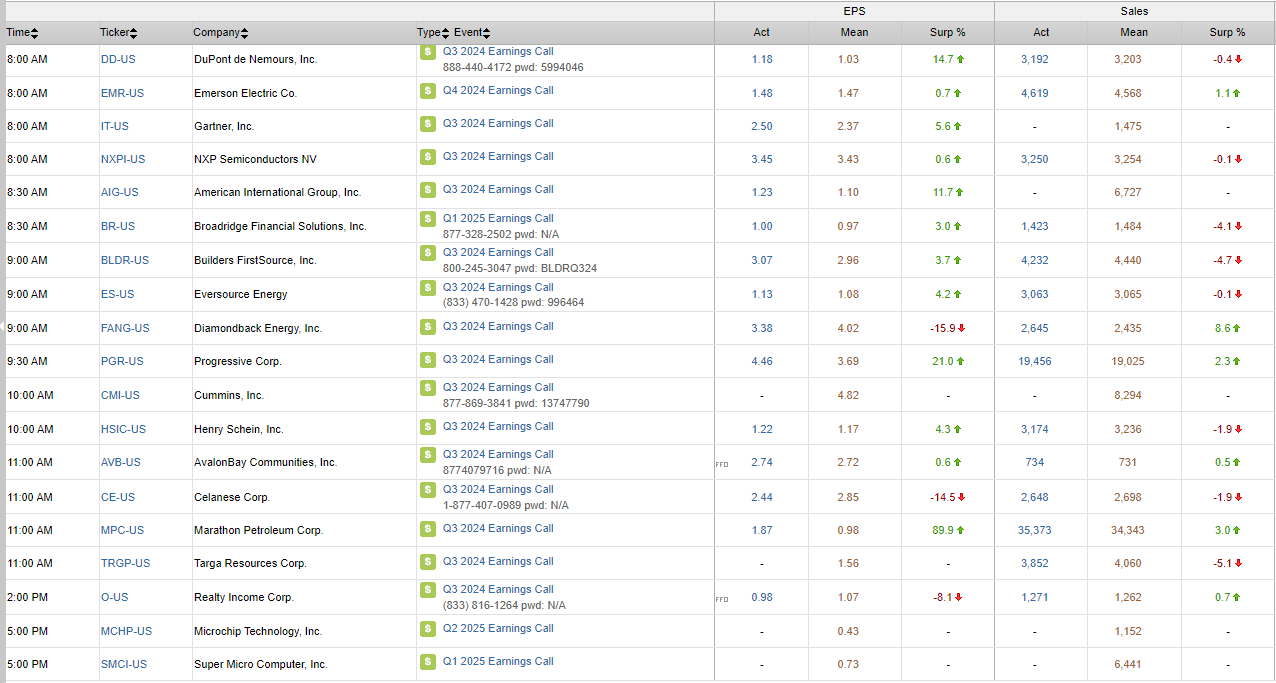Screen dimensions: 1276x683
Task: Click the event icon for Eversource Energy
Action: point(427,288)
